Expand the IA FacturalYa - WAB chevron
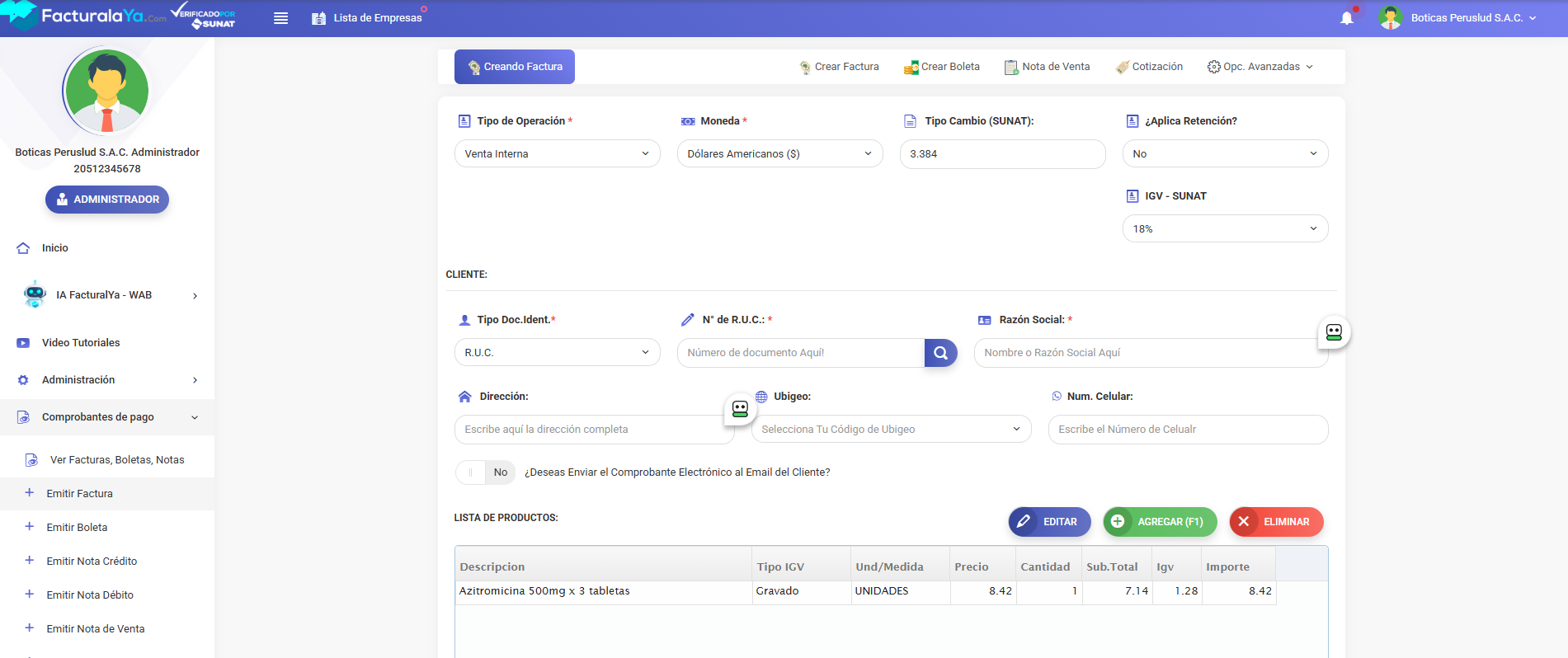This screenshot has width=1568, height=658. click(195, 296)
